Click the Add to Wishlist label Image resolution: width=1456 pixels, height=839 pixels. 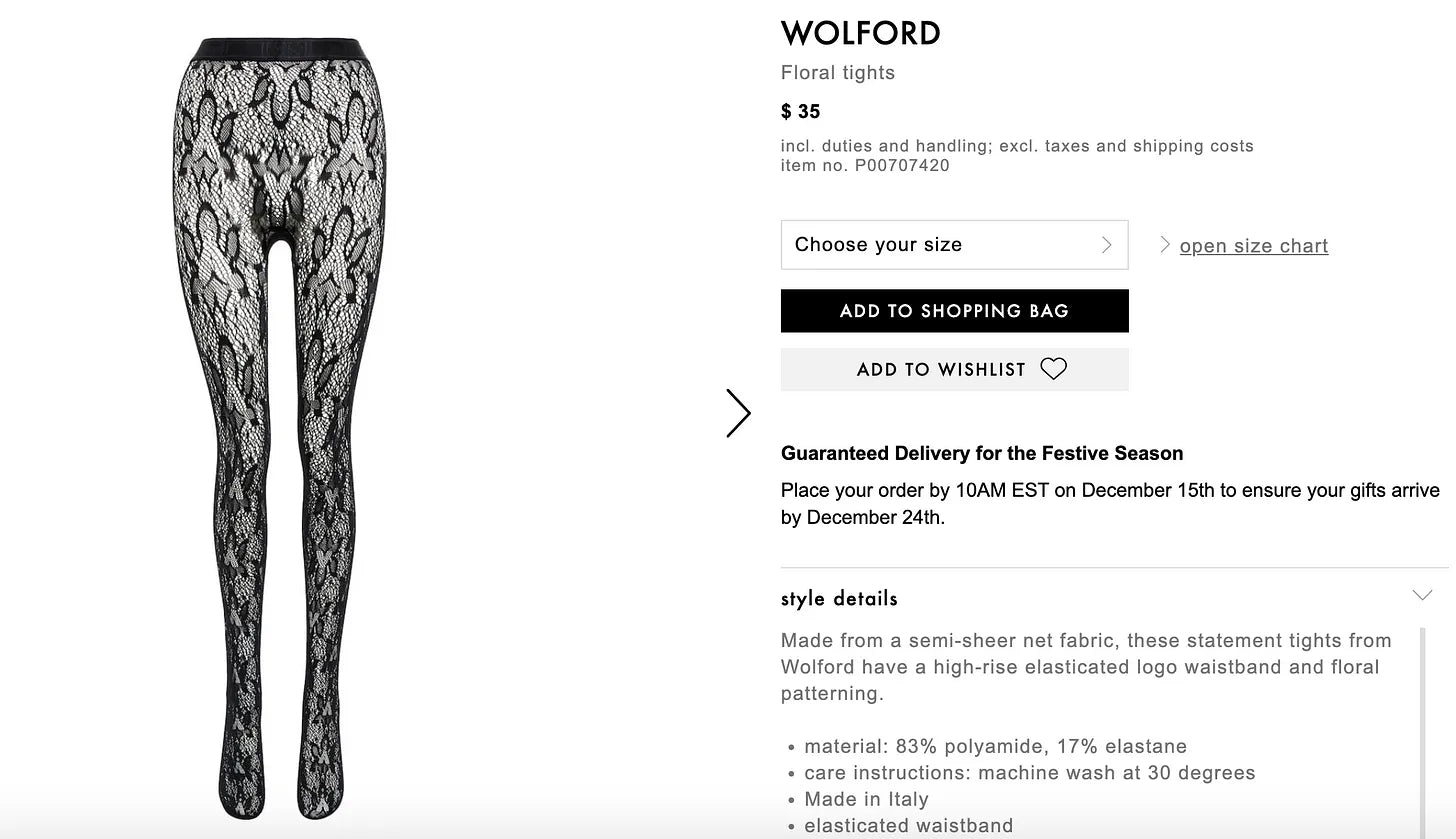point(940,370)
